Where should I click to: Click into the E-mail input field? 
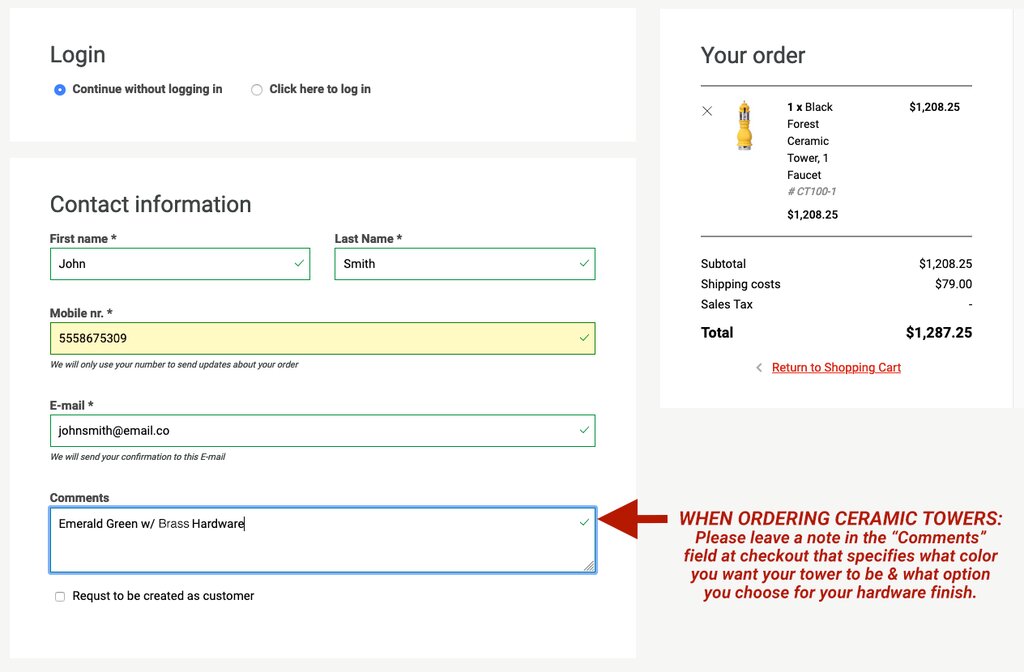pyautogui.click(x=310, y=431)
